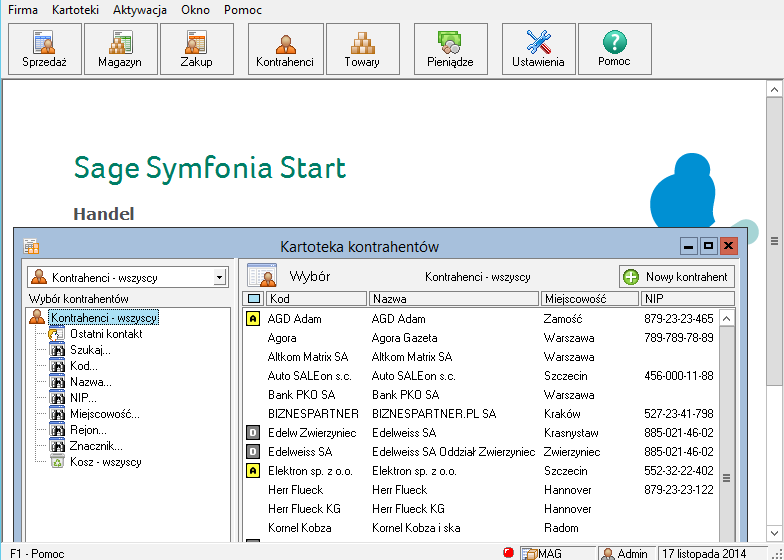Click the marker column header box
Viewport: 784px width, 560px height.
click(254, 298)
